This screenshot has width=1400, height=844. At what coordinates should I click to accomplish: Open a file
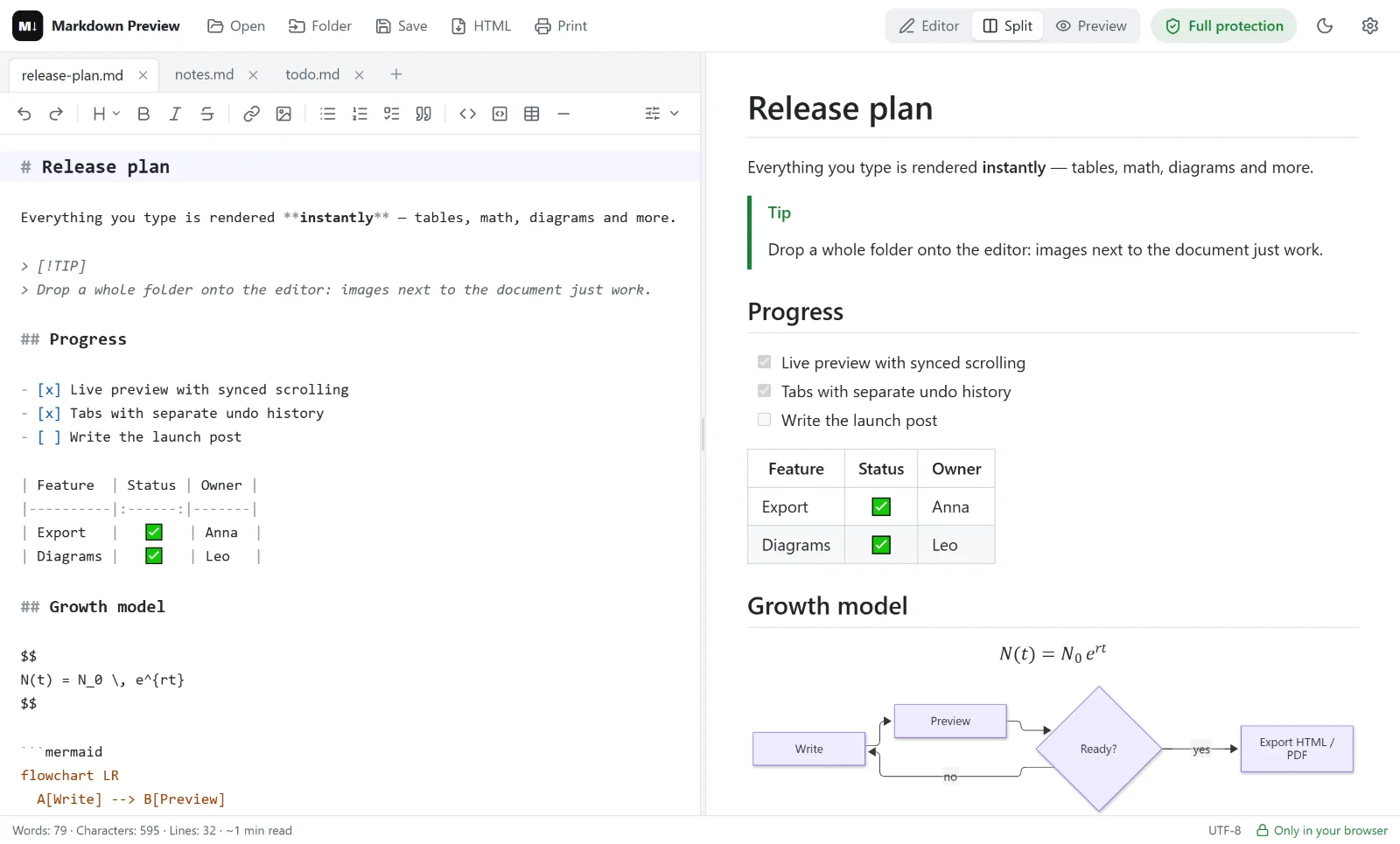236,26
